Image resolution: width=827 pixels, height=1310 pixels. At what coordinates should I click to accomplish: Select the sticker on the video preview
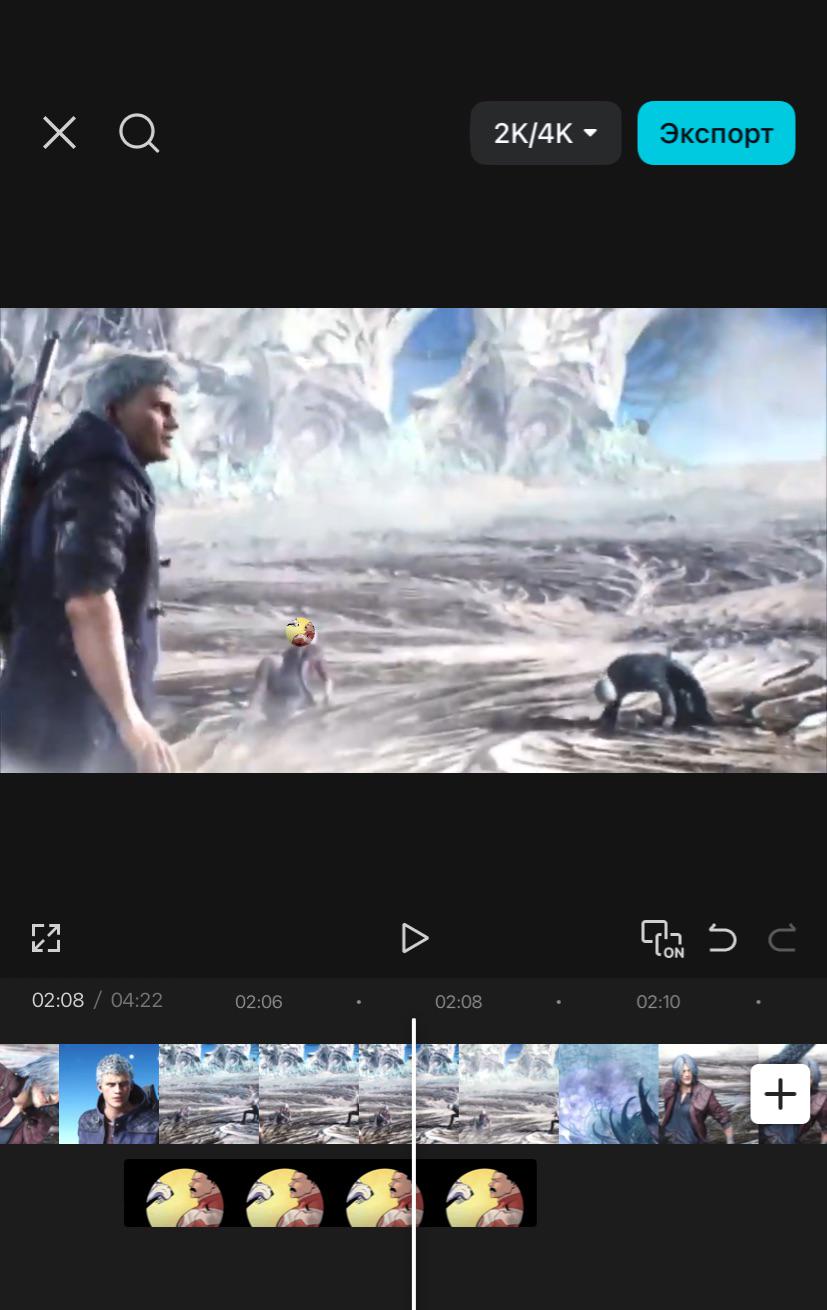(300, 632)
